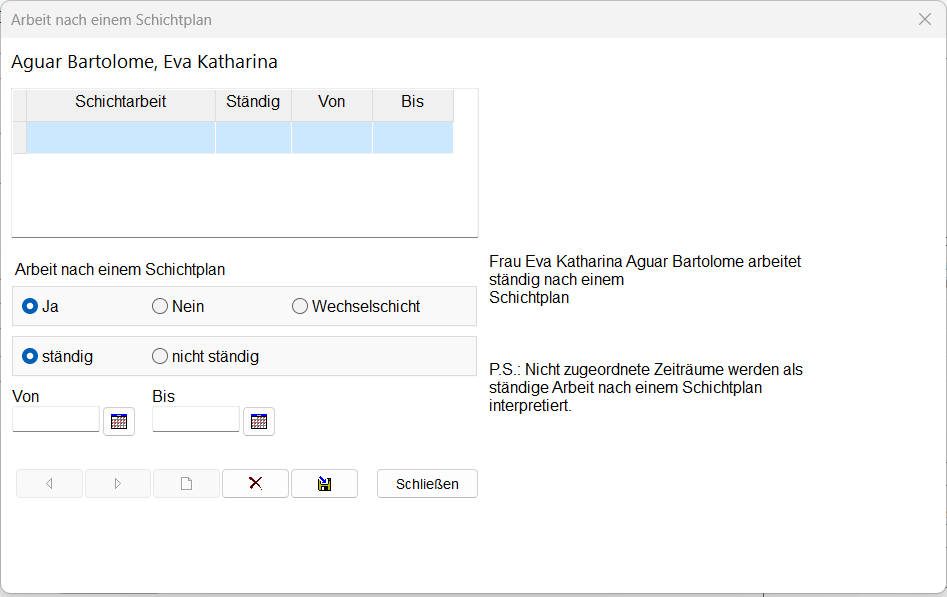The width and height of the screenshot is (947, 597).
Task: Click the 'Ständig' column header
Action: point(253,103)
